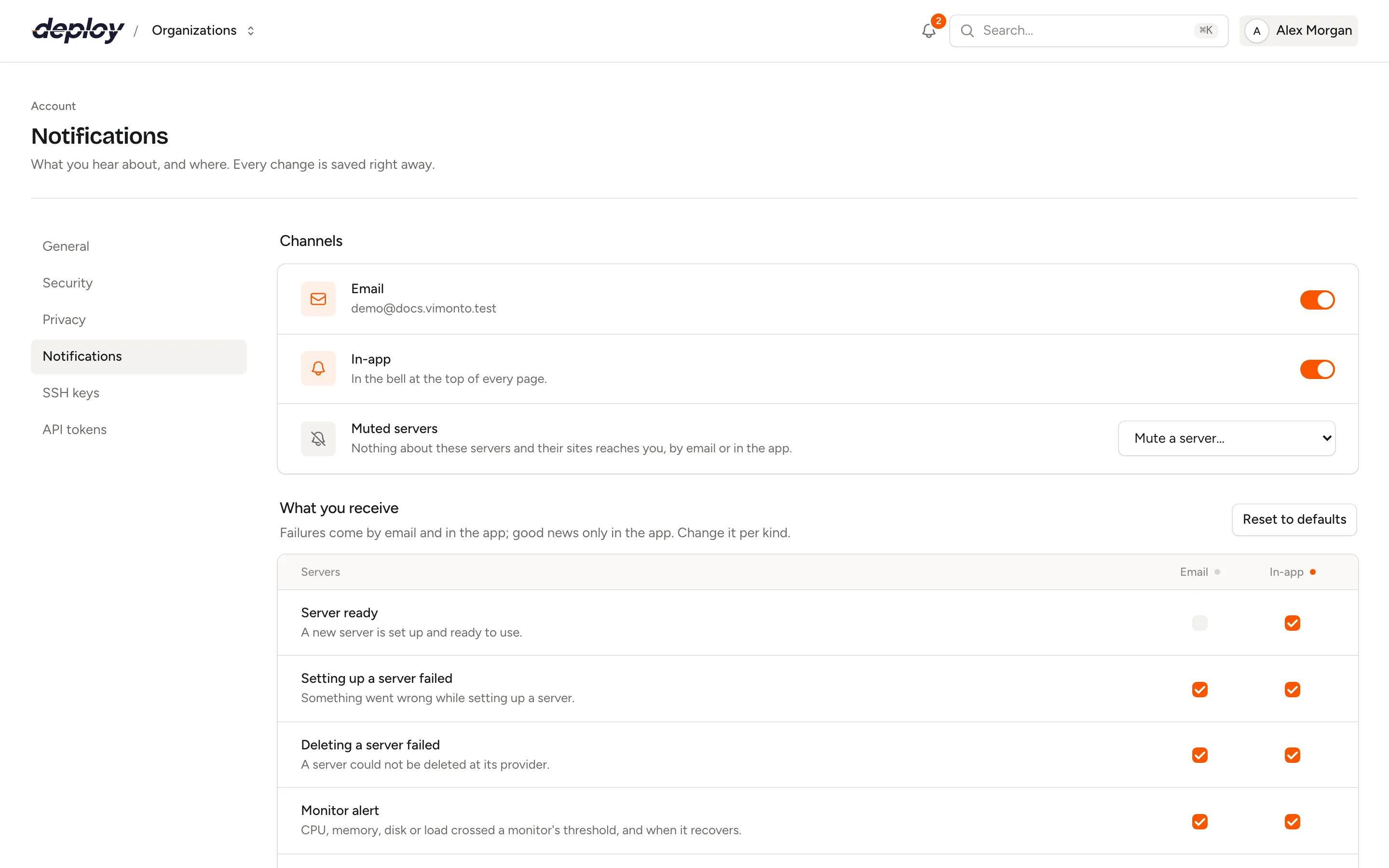1389x868 pixels.
Task: Expand the Organizations switcher
Action: [x=203, y=30]
